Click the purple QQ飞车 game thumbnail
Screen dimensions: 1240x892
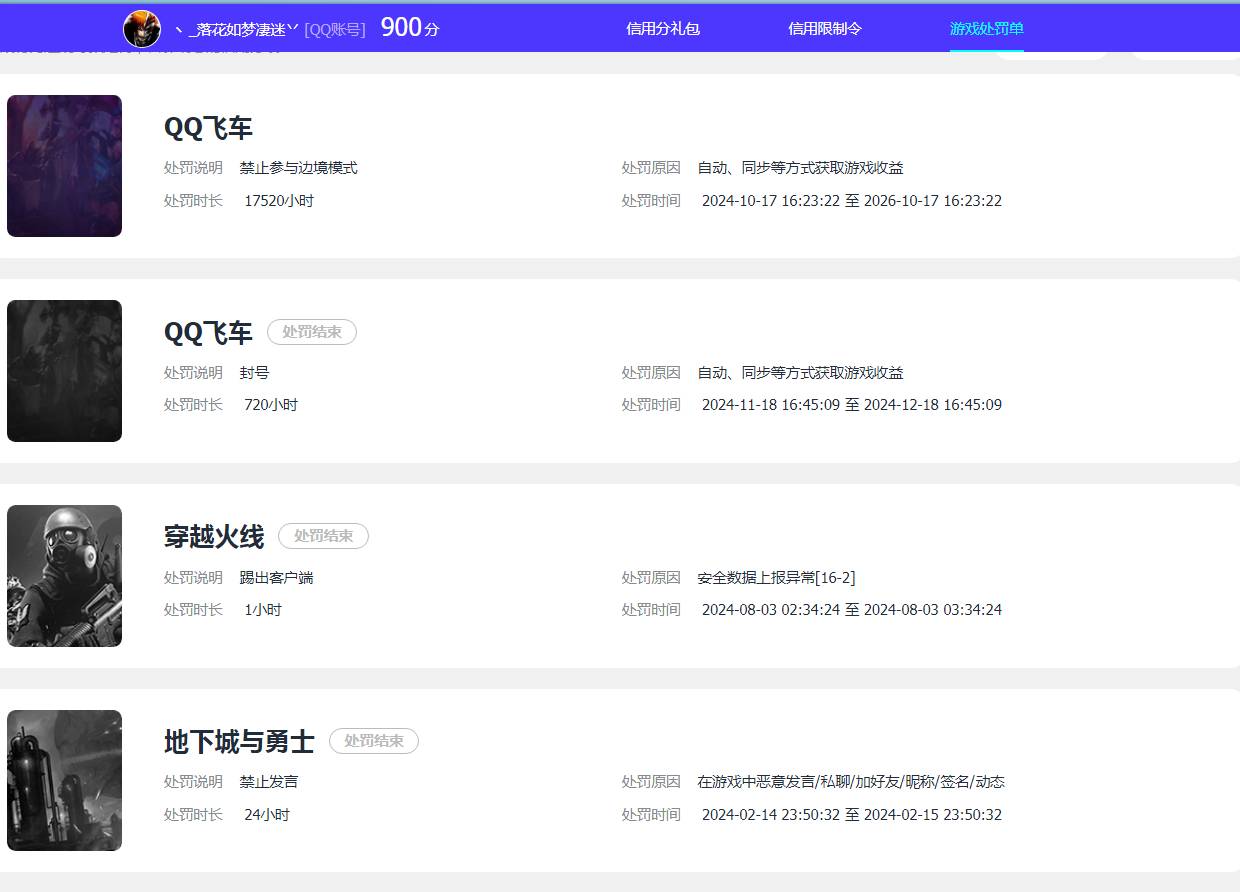coord(64,166)
